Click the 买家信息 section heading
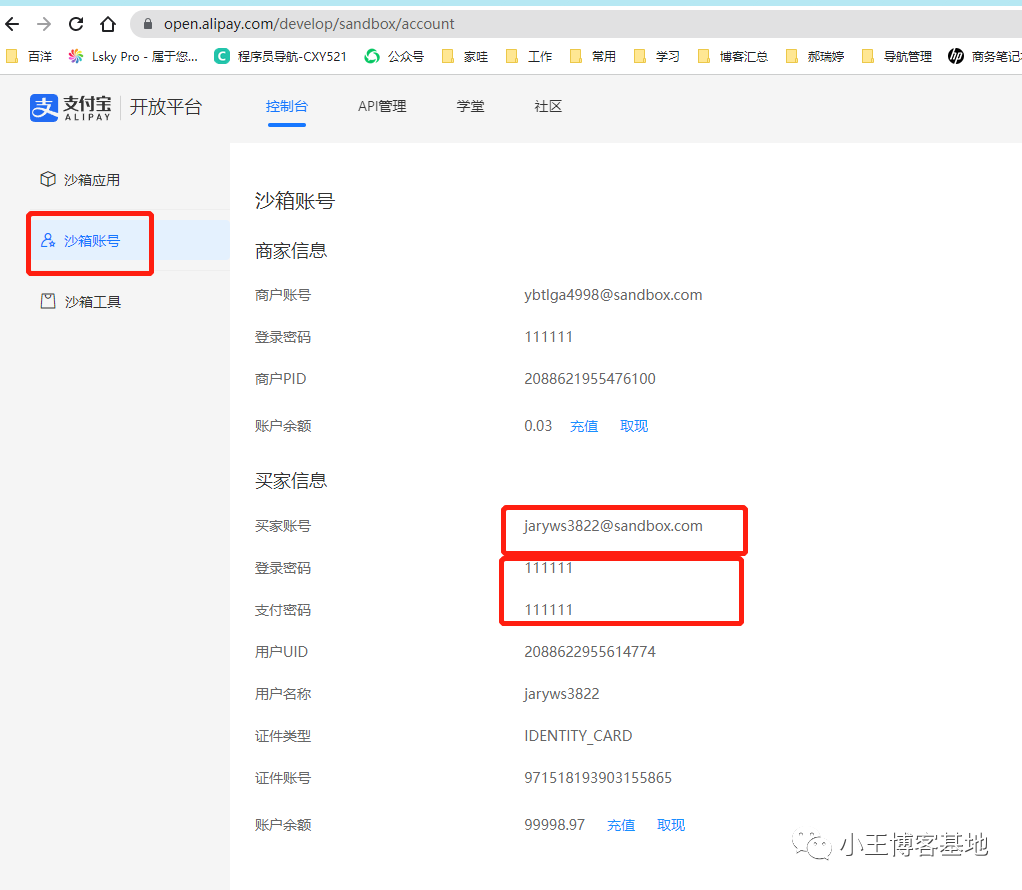The width and height of the screenshot is (1022, 890). coord(291,481)
